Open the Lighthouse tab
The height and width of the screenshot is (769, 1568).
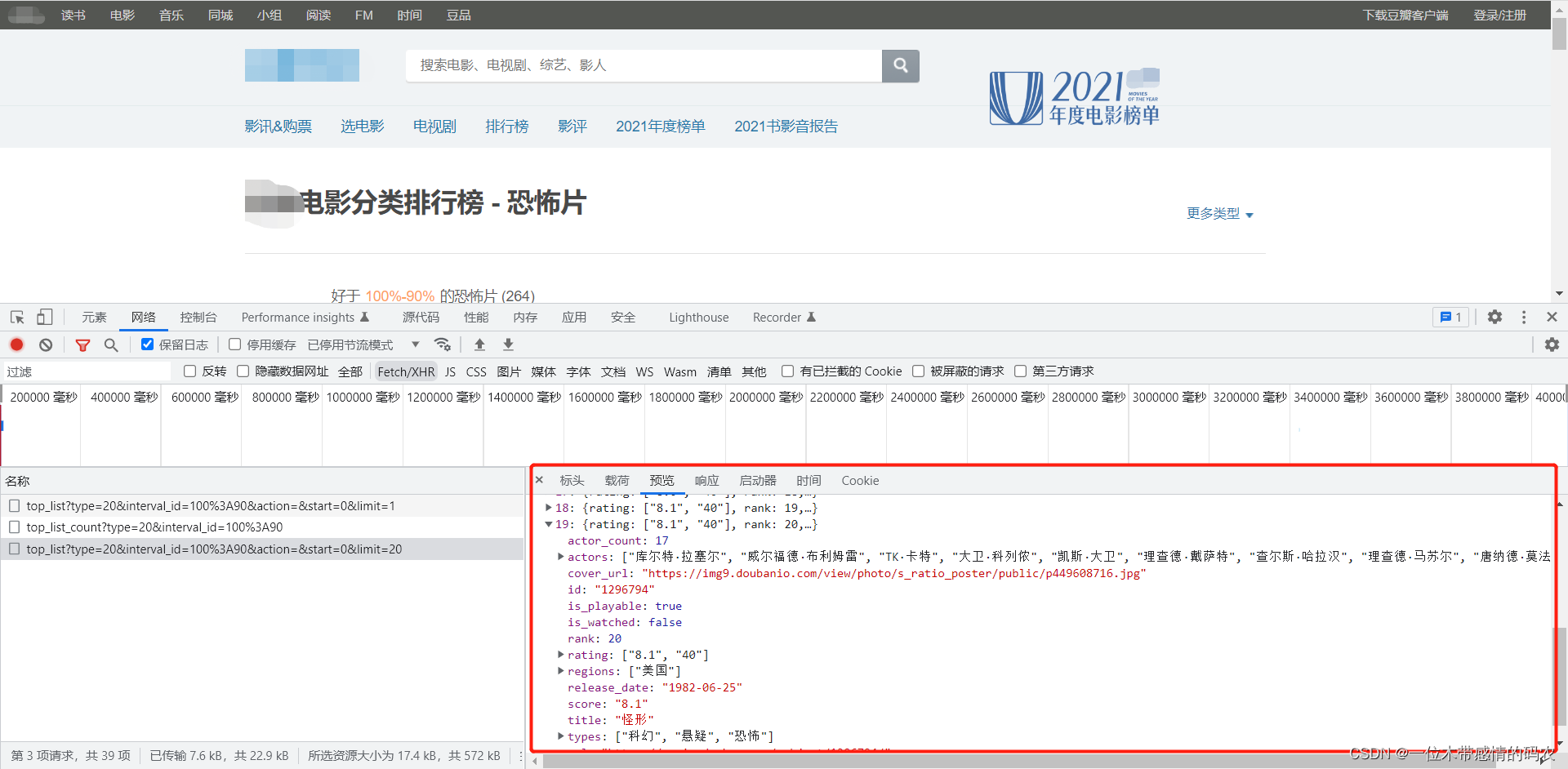[x=699, y=318]
